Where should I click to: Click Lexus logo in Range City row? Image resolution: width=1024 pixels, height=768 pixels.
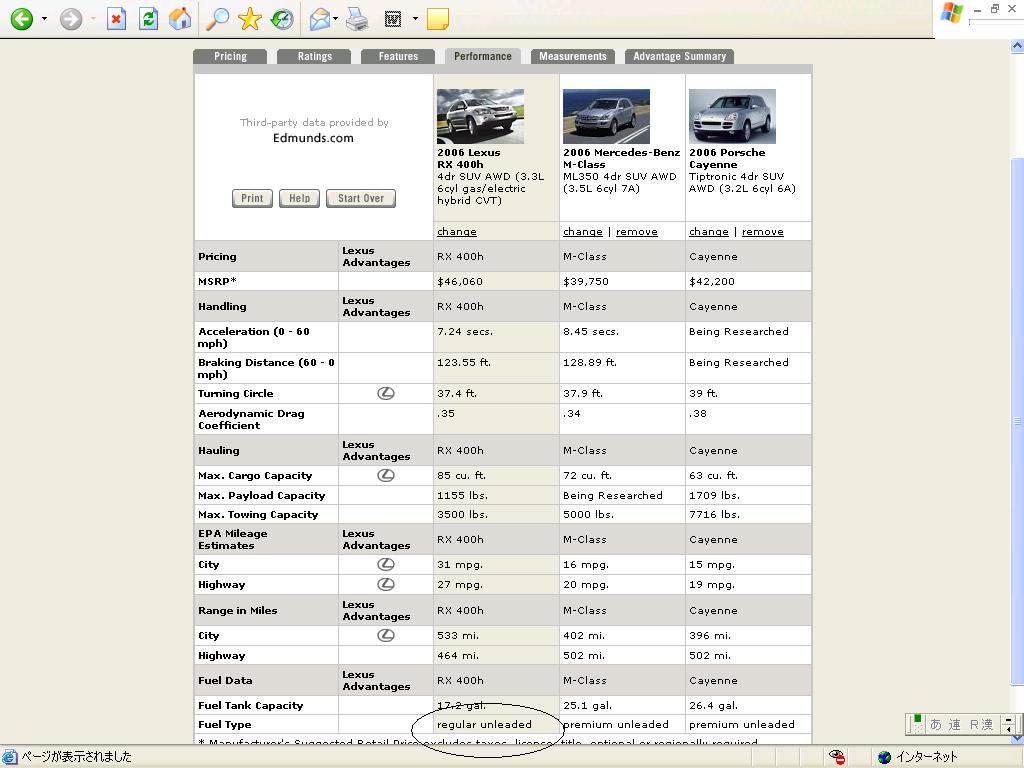[x=386, y=635]
